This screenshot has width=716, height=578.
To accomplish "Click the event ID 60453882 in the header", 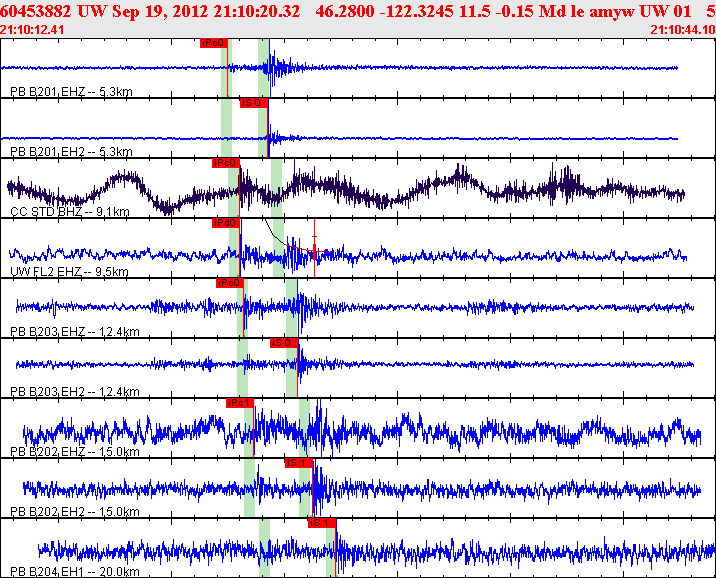I will tap(40, 10).
